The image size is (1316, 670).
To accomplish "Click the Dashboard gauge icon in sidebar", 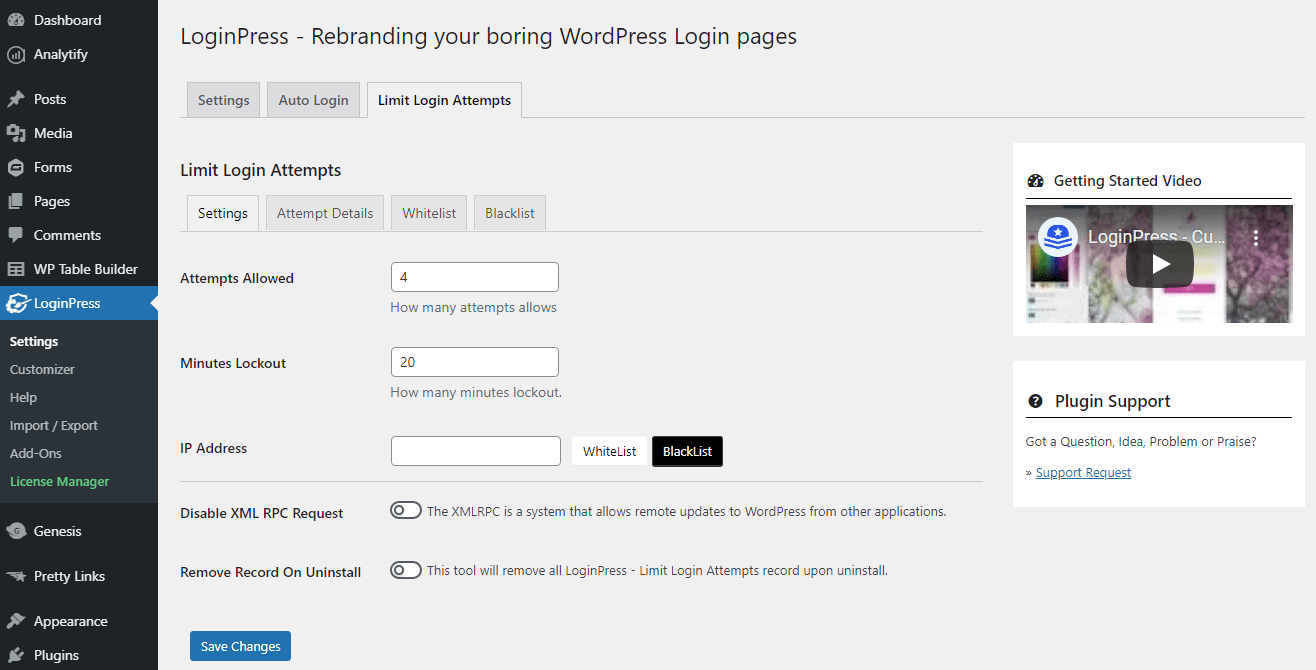I will [15, 20].
